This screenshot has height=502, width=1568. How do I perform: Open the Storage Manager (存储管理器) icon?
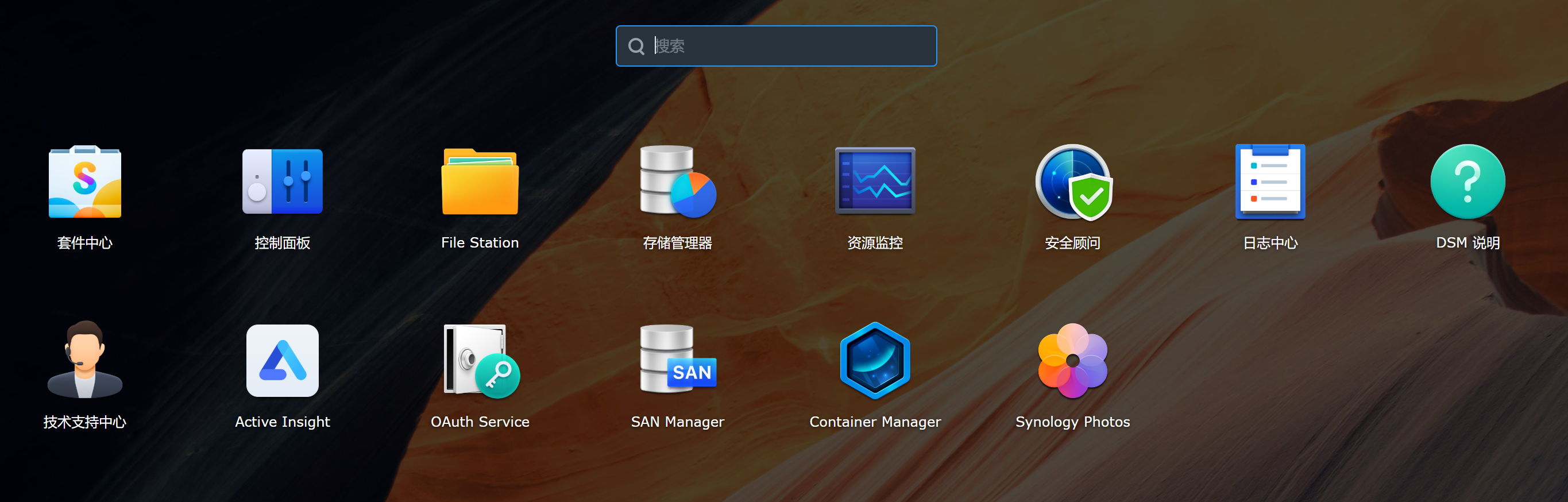[x=677, y=182]
